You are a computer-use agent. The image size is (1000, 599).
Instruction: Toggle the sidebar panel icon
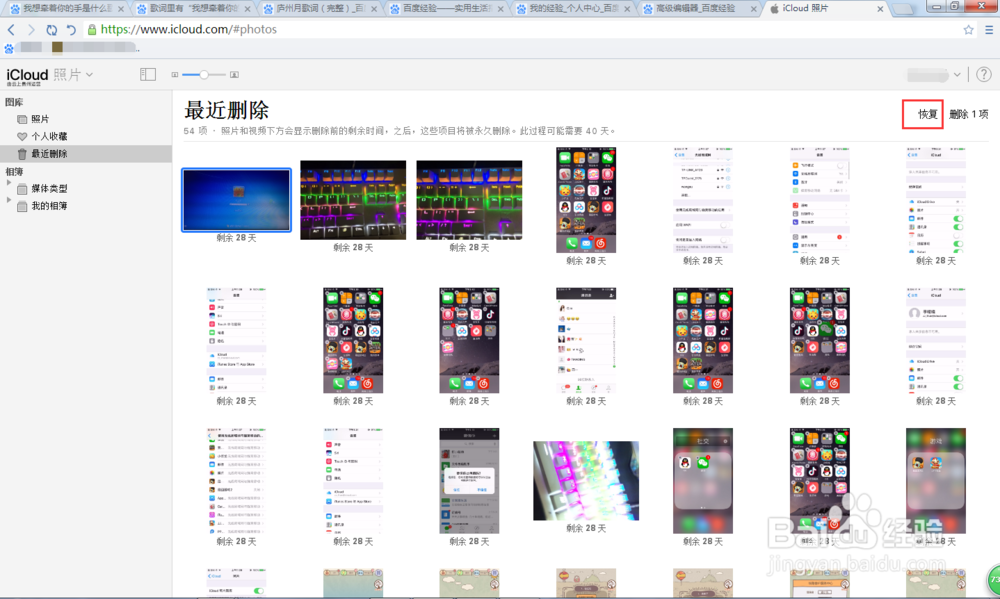[x=147, y=75]
